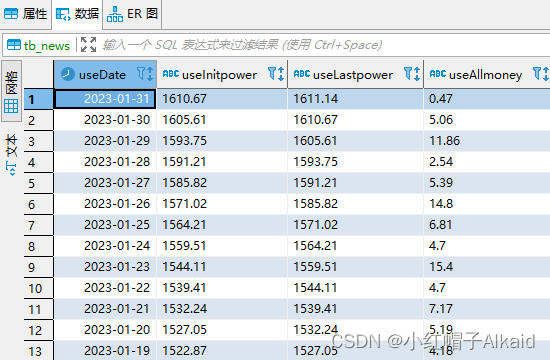
Task: Open the ER 图 tab
Action: (132, 14)
